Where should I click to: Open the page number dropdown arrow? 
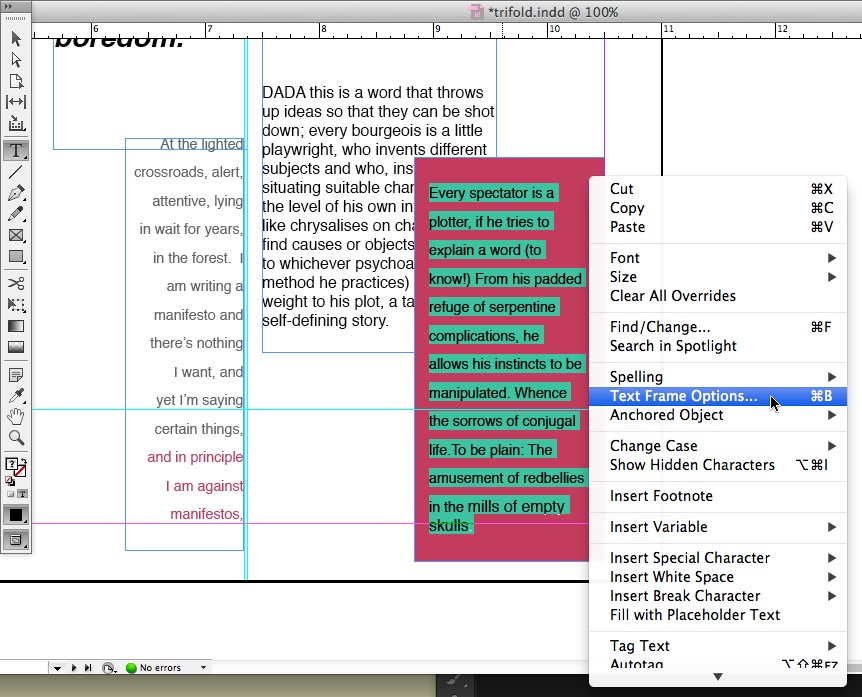coord(57,667)
